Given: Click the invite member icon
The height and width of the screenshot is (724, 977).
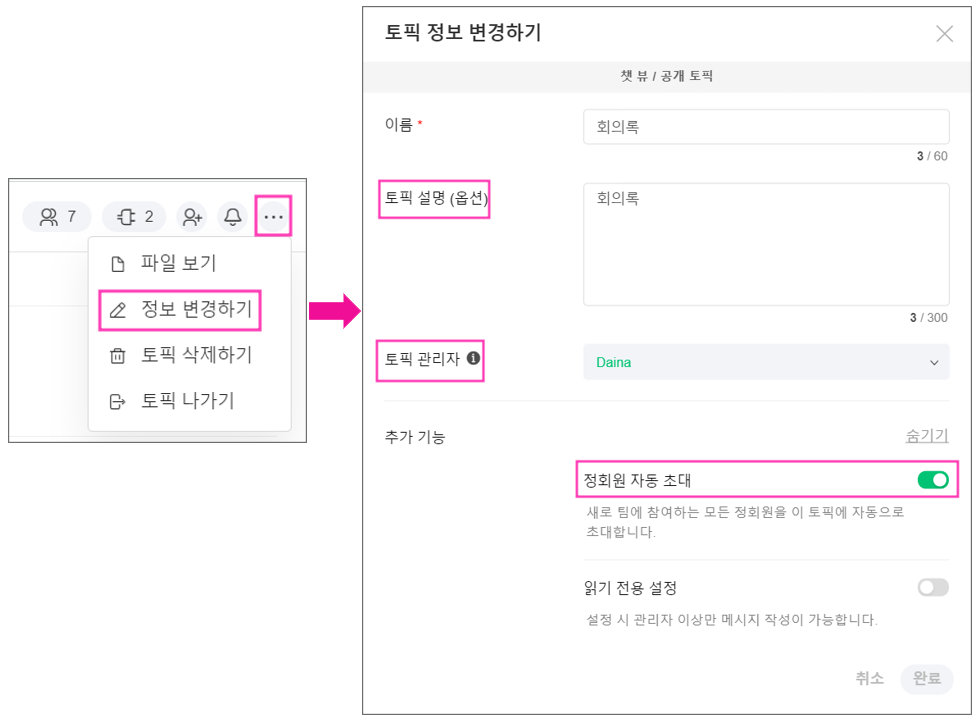Looking at the screenshot, I should [x=192, y=217].
